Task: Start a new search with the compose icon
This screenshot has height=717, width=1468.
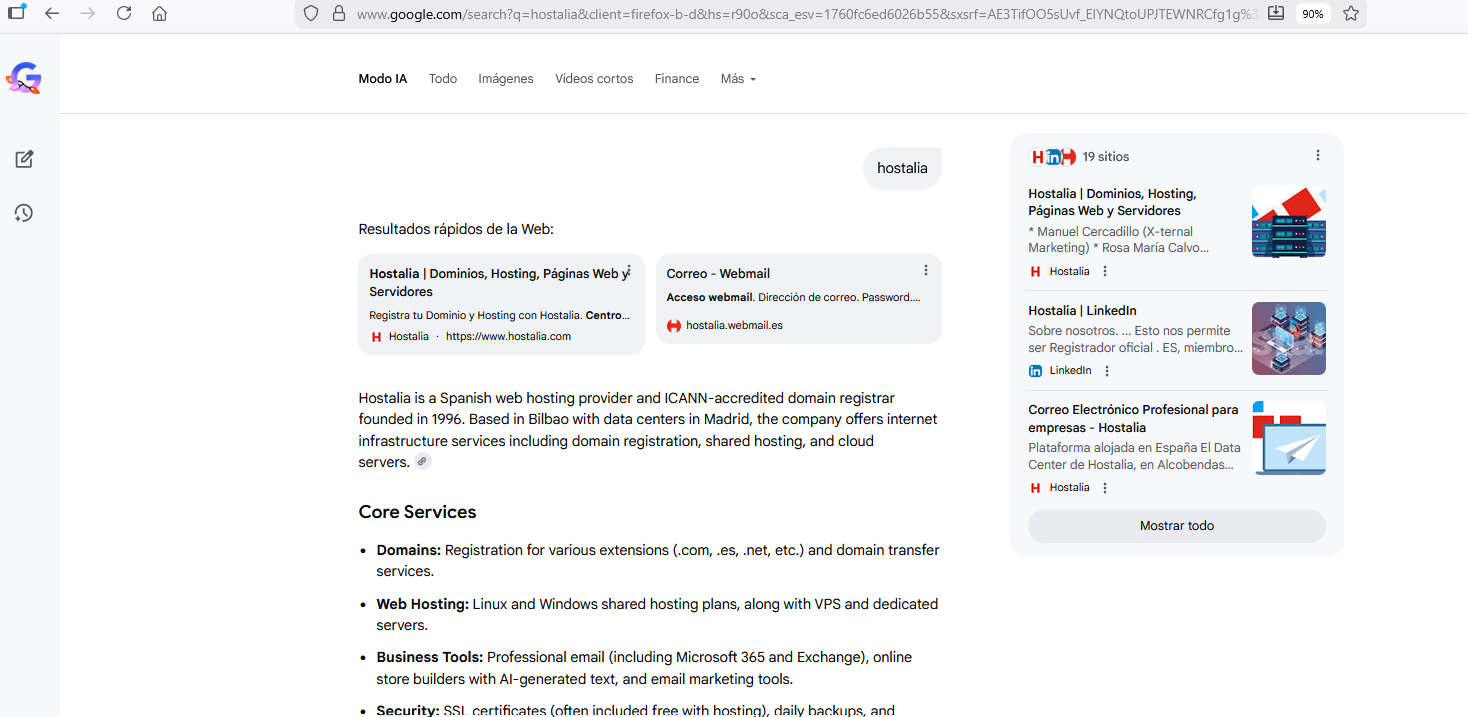Action: (24, 159)
